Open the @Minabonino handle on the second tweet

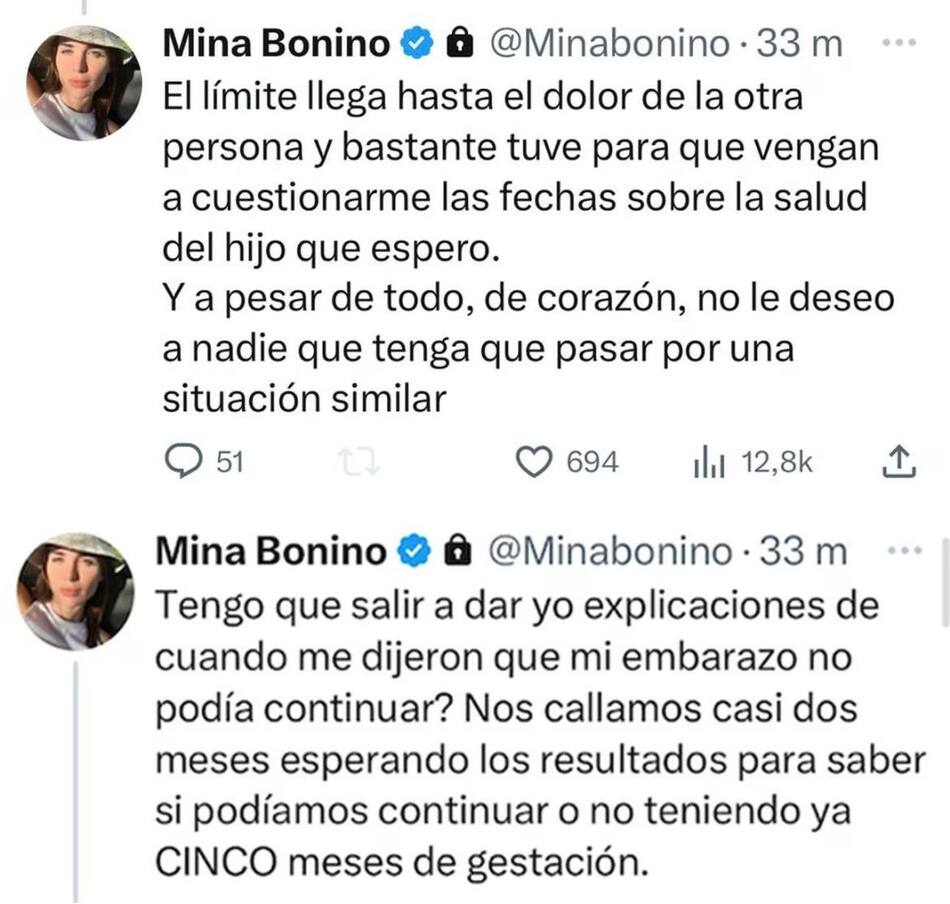coord(610,549)
